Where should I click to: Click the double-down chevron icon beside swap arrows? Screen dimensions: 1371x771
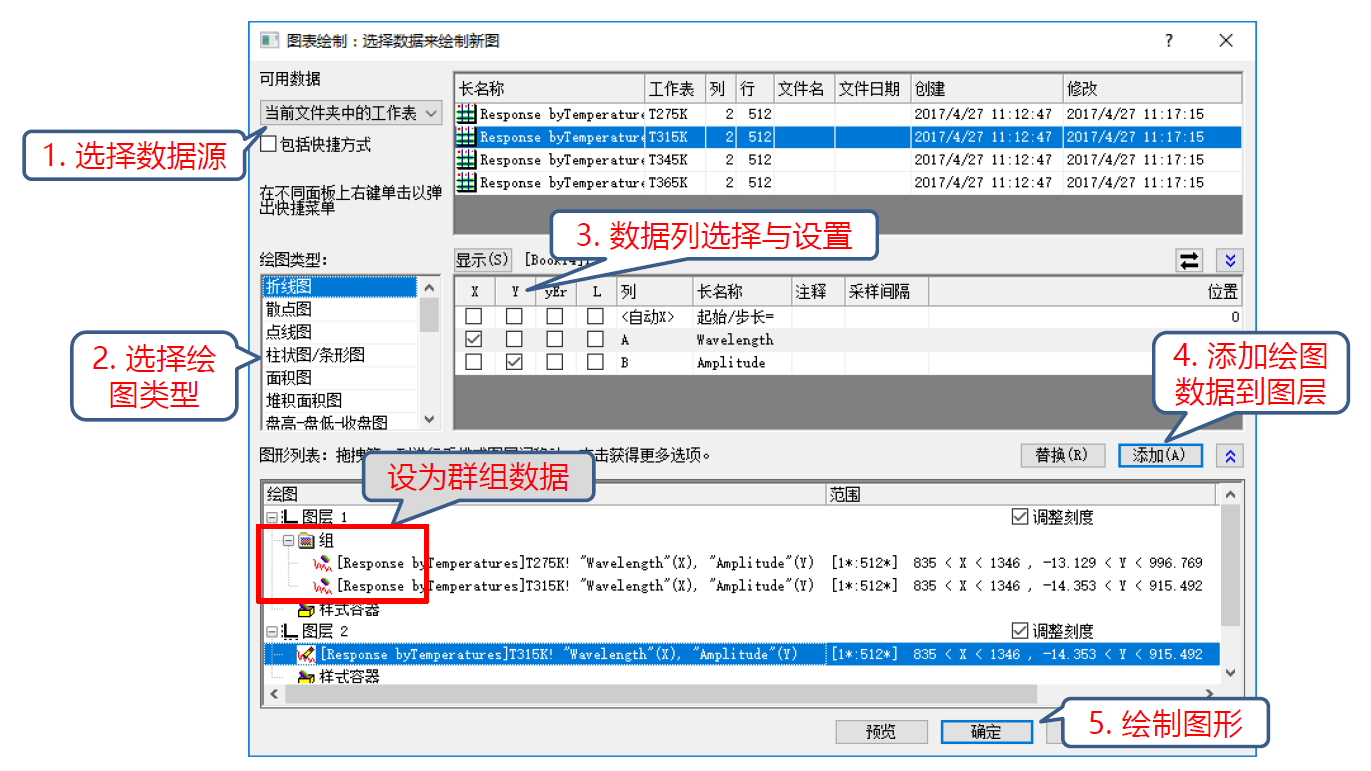tap(1230, 260)
